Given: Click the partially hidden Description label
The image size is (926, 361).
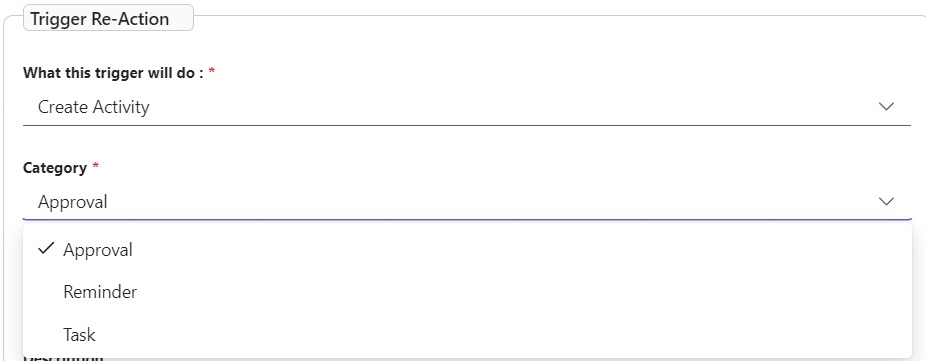Looking at the screenshot, I should (63, 357).
